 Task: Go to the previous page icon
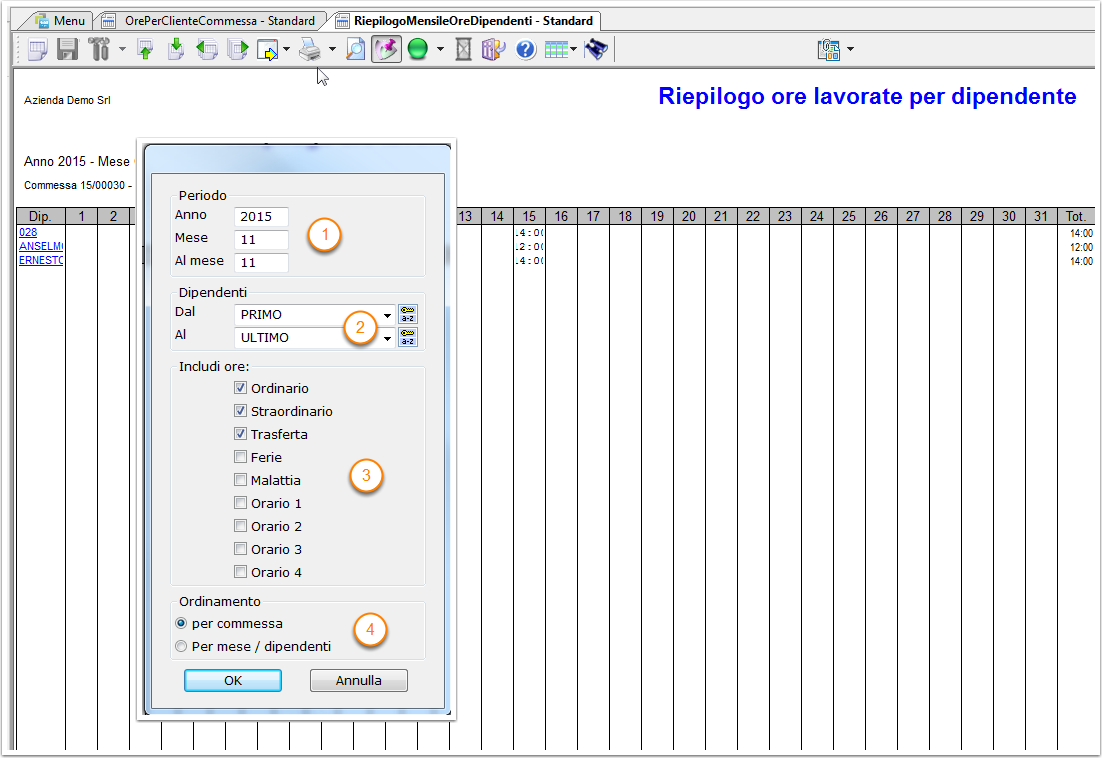click(207, 49)
